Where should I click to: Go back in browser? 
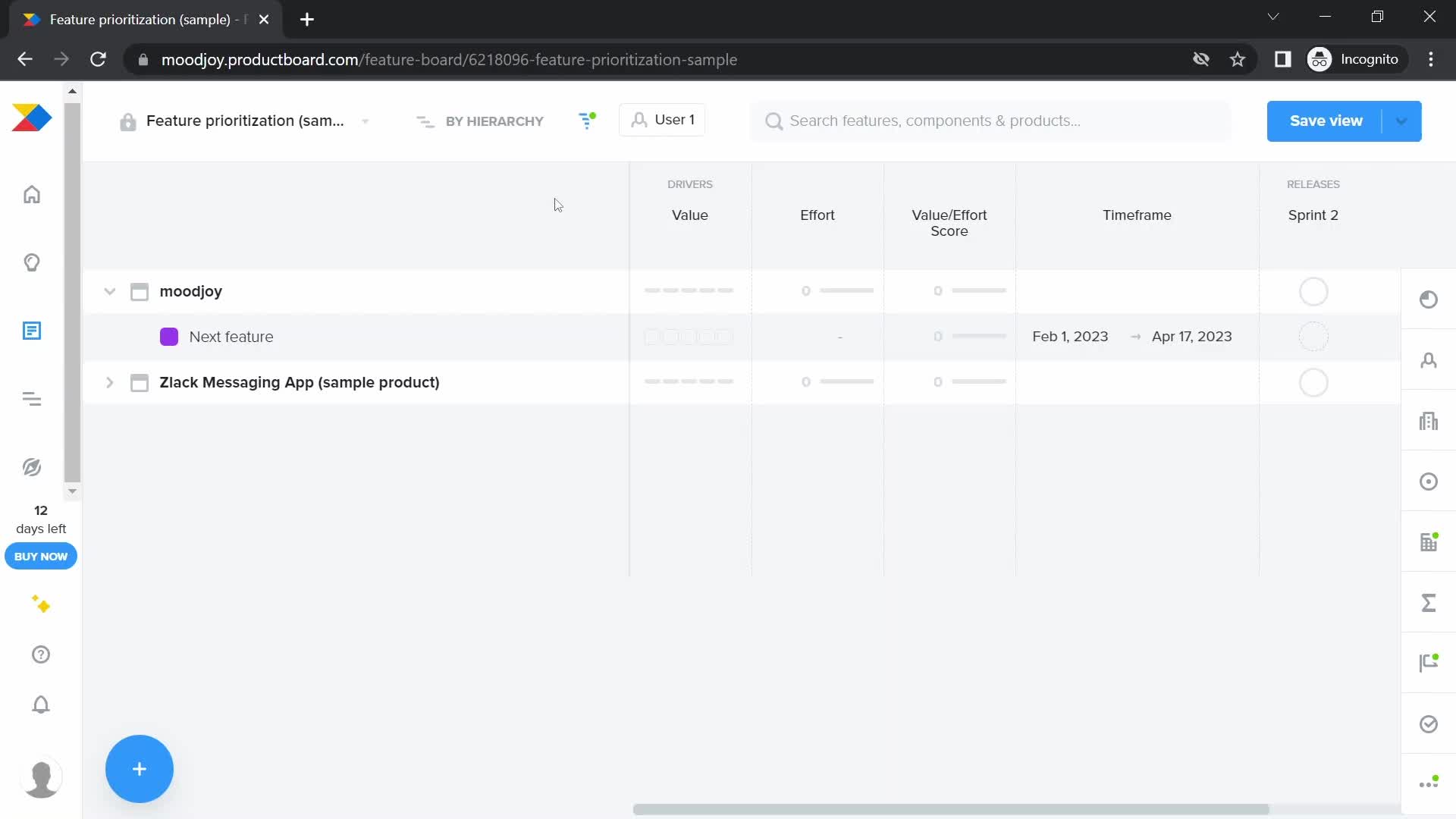[25, 59]
